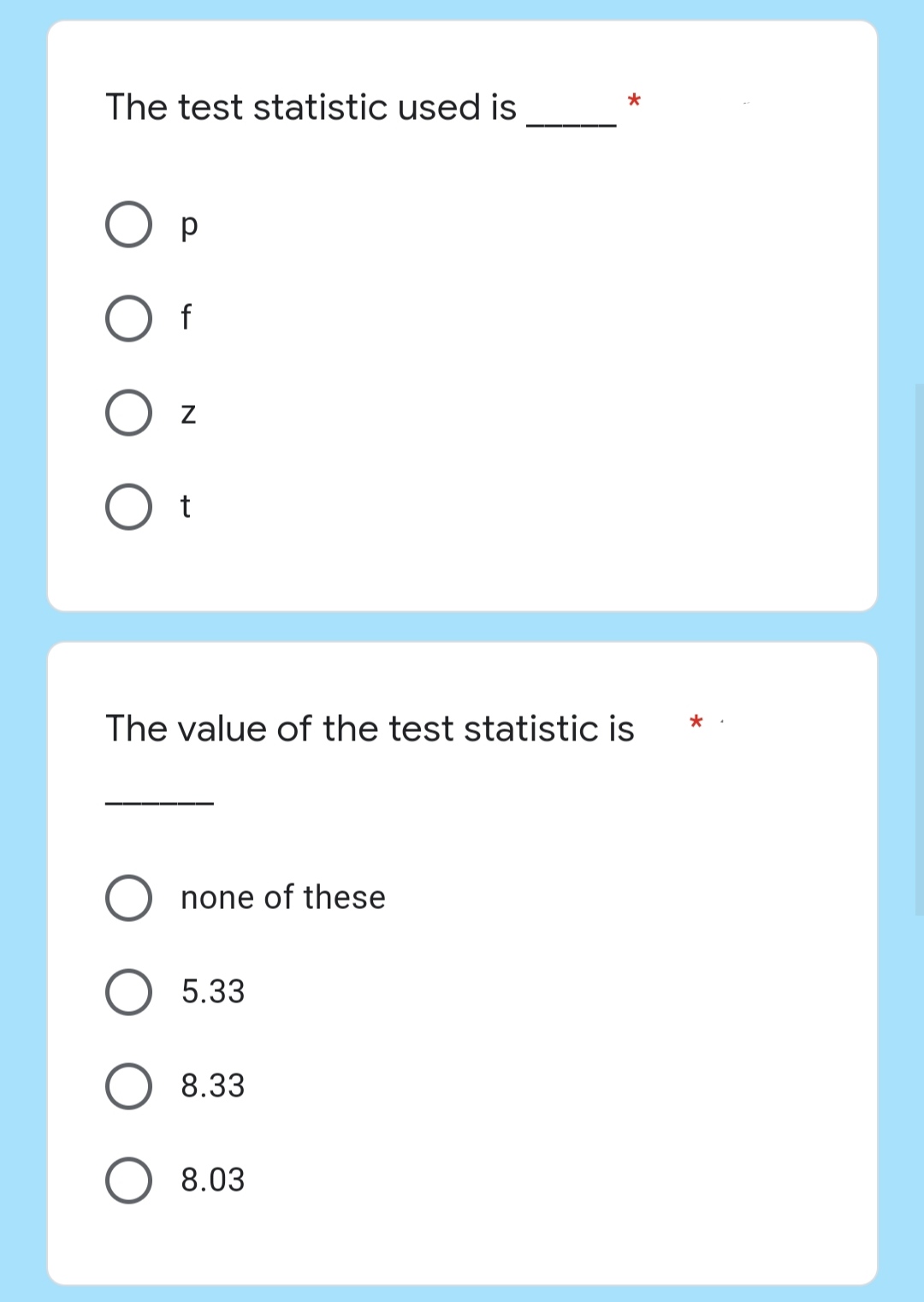Click the 8.33 answer label text
924x1302 pixels.
click(x=211, y=1086)
